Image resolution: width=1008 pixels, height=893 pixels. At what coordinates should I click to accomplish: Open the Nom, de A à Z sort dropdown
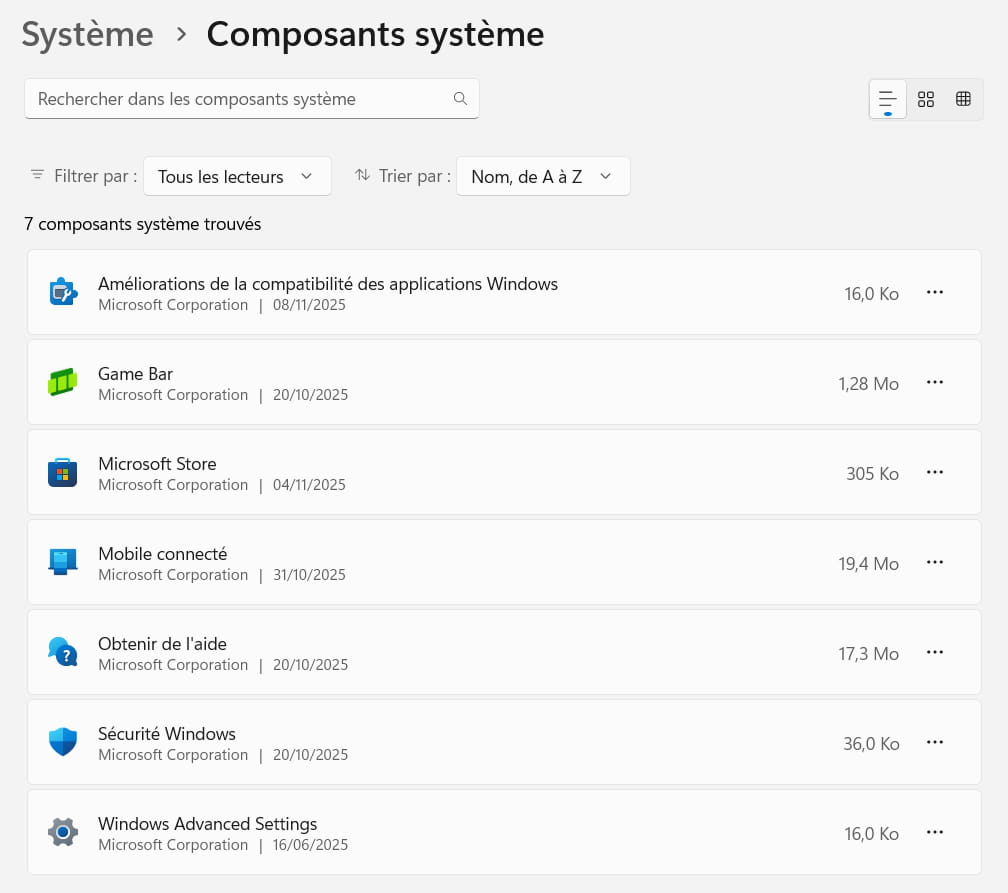coord(542,176)
